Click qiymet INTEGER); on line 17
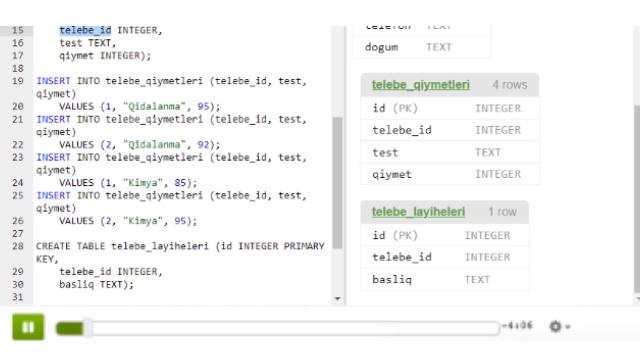Image resolution: width=640 pixels, height=360 pixels. pyautogui.click(x=105, y=56)
